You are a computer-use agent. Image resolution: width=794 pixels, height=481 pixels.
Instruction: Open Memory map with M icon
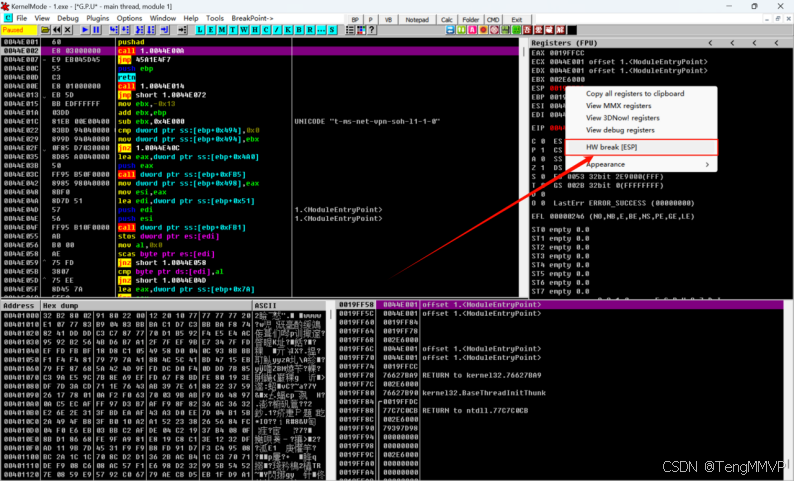tap(222, 30)
